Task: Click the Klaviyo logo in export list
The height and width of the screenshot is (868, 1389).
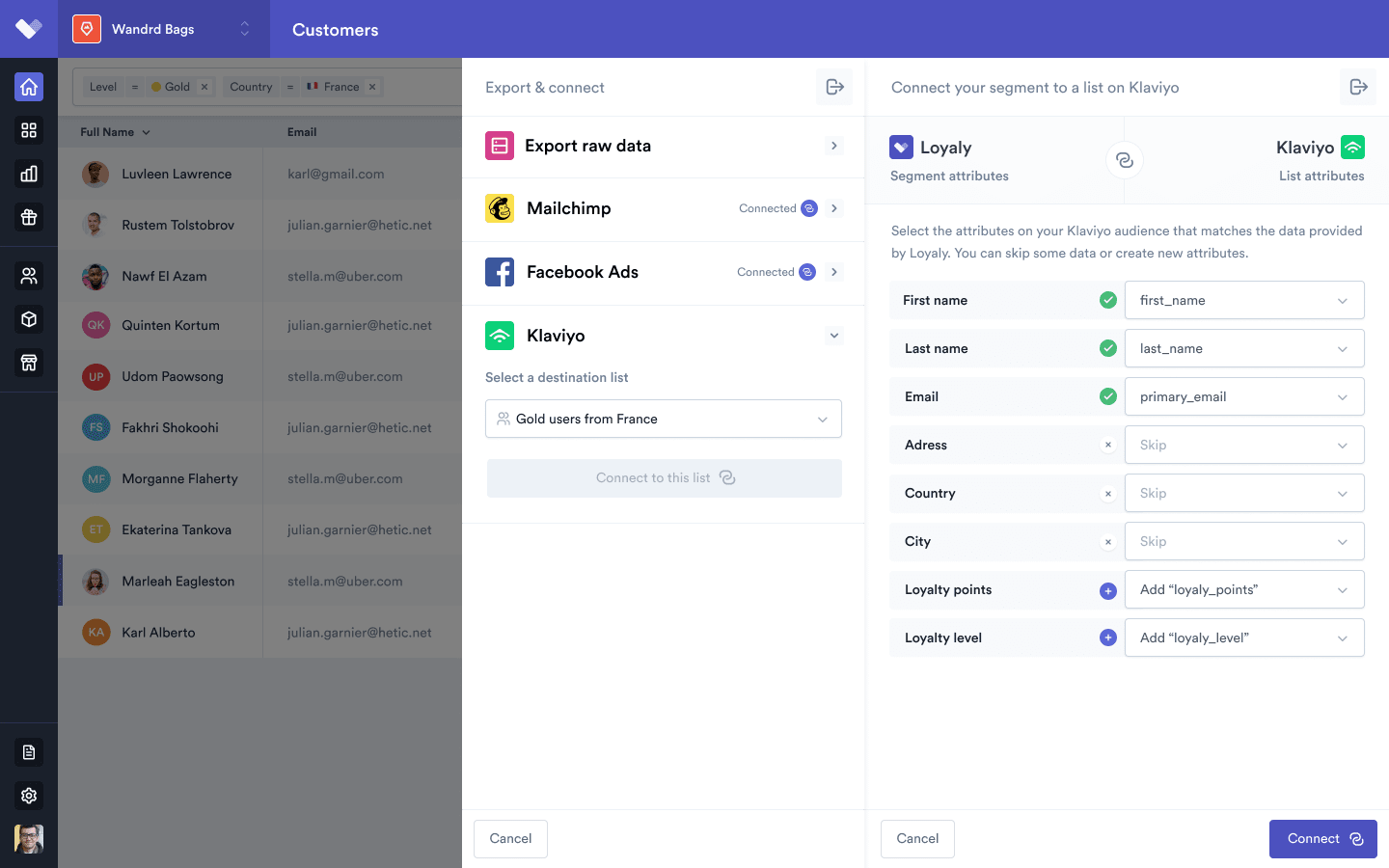Action: [500, 336]
